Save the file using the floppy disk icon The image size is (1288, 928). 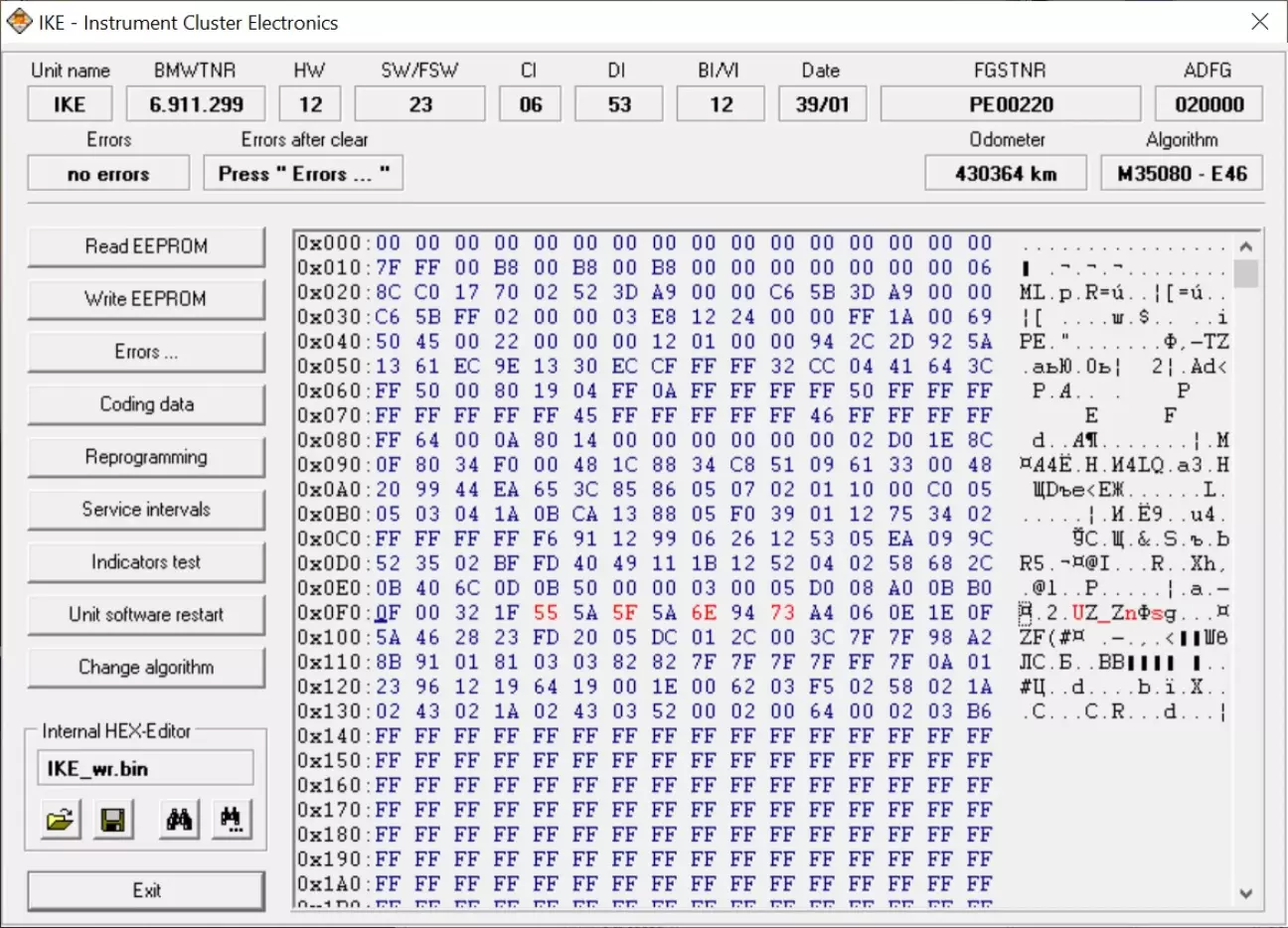click(x=113, y=820)
